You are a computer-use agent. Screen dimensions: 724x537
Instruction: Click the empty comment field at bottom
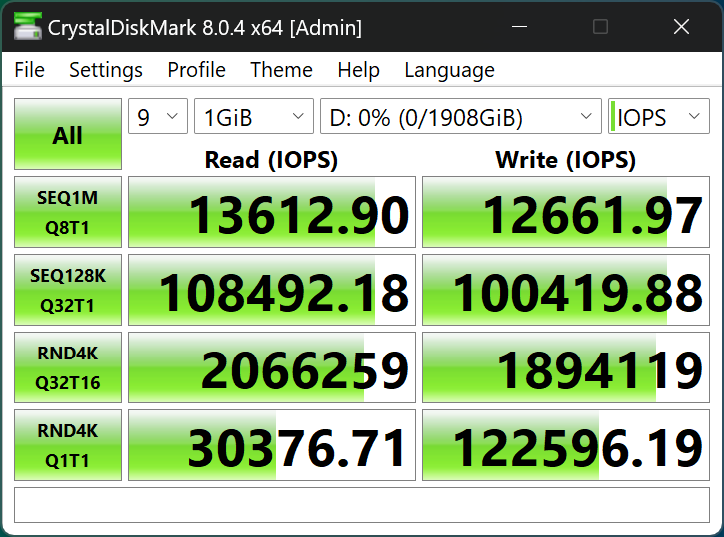coord(362,505)
